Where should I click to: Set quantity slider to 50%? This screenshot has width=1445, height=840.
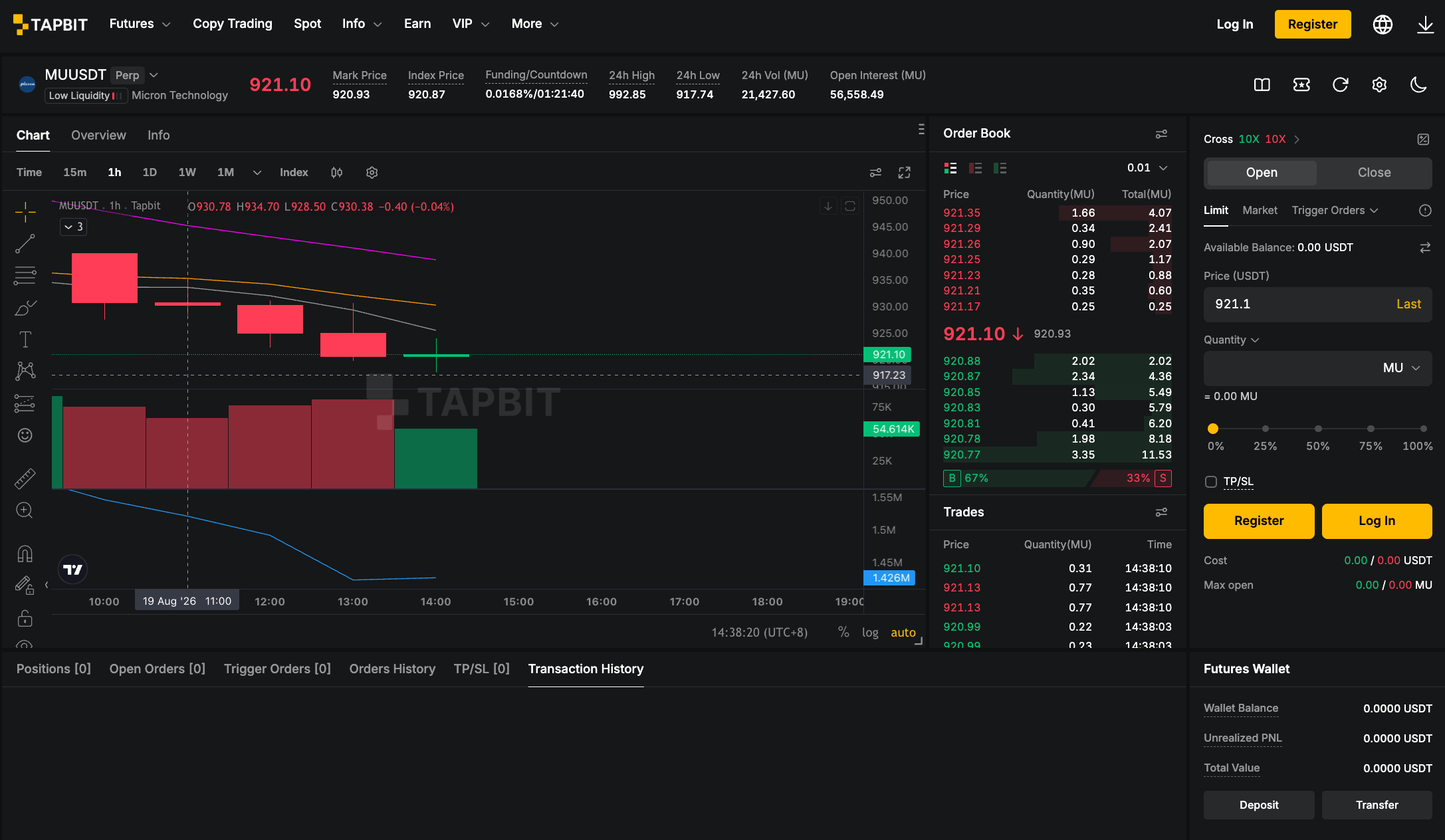[x=1318, y=429]
